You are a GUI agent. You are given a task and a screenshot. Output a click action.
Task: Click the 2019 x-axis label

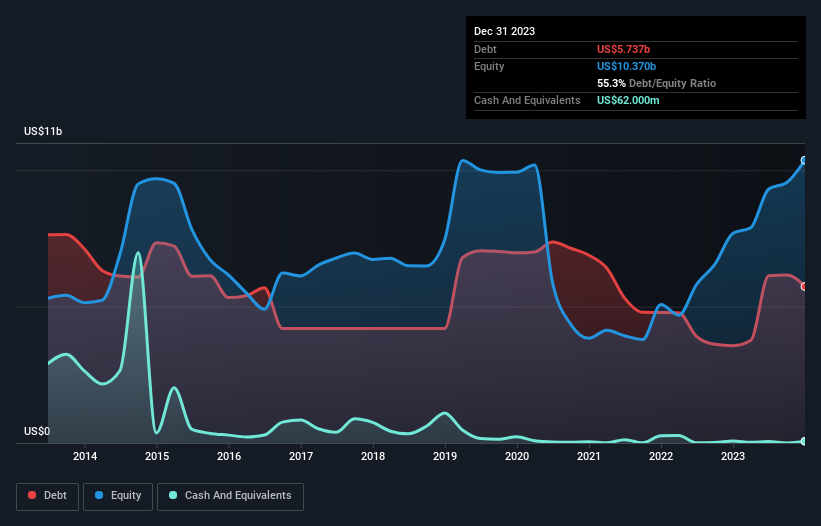pyautogui.click(x=445, y=456)
